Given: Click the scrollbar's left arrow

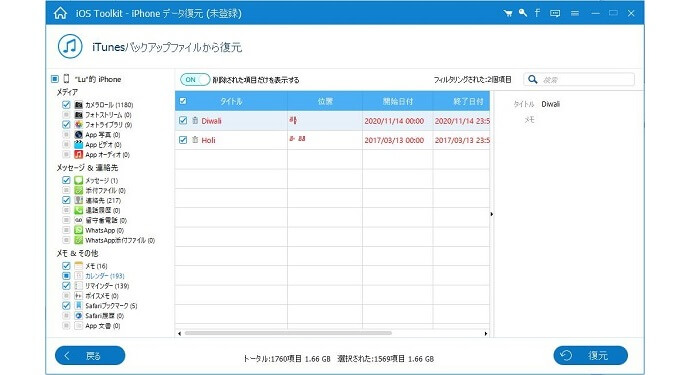Looking at the screenshot, I should click(x=179, y=333).
